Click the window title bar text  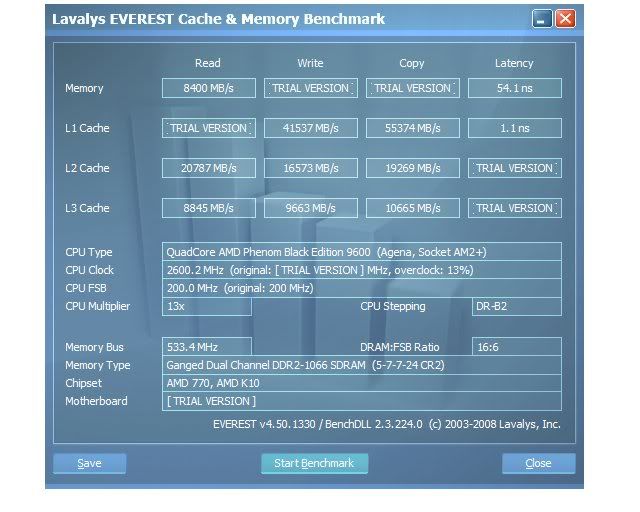pos(218,19)
